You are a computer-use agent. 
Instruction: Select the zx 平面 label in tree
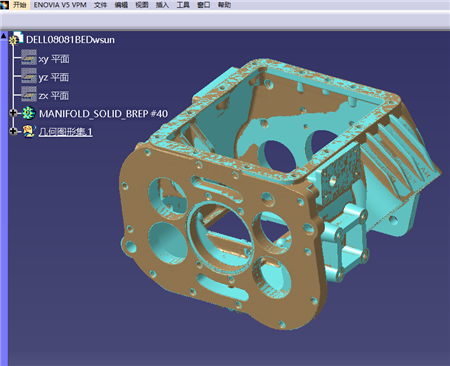tap(54, 96)
